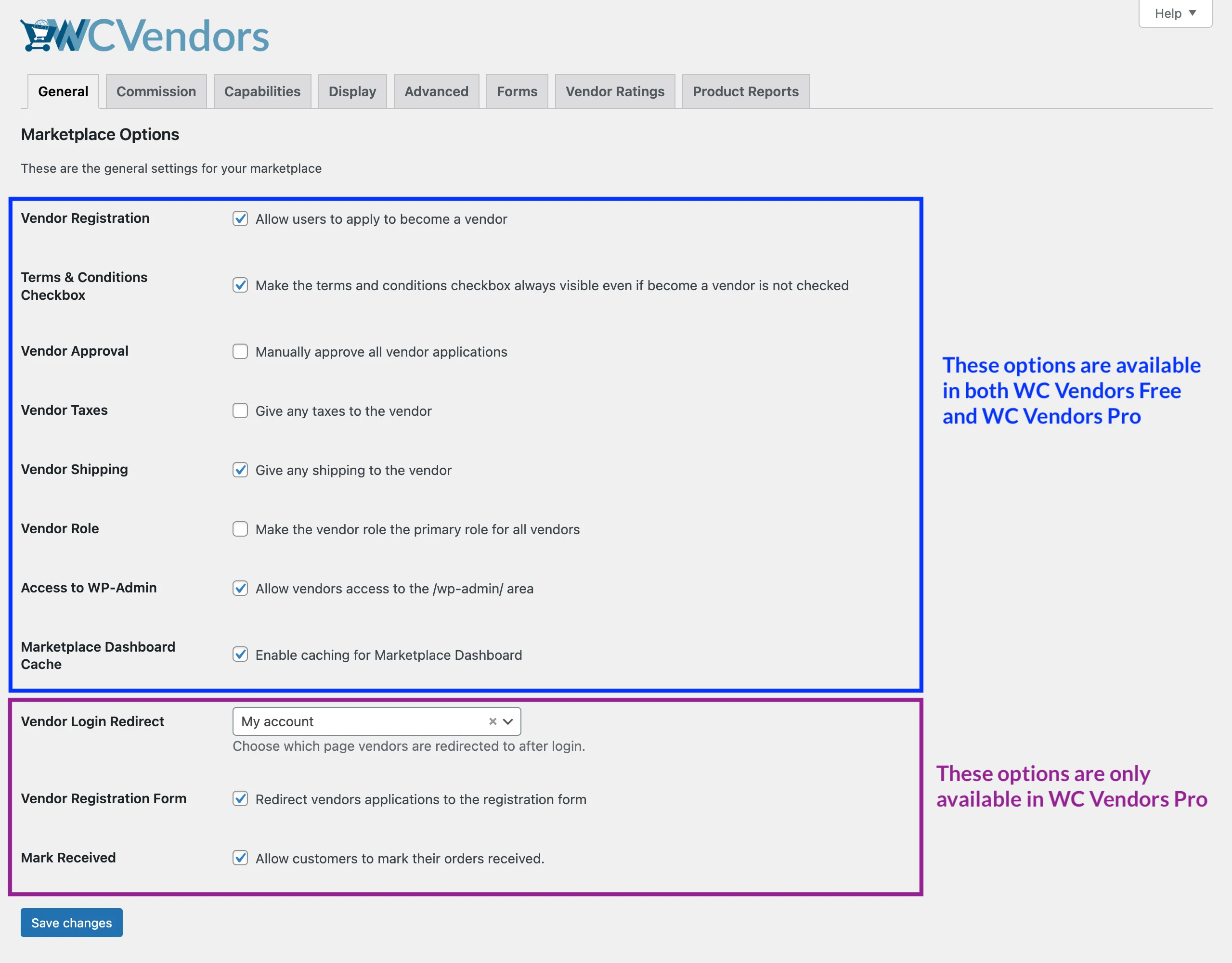Open the Help dropdown
1232x963 pixels.
tap(1175, 13)
